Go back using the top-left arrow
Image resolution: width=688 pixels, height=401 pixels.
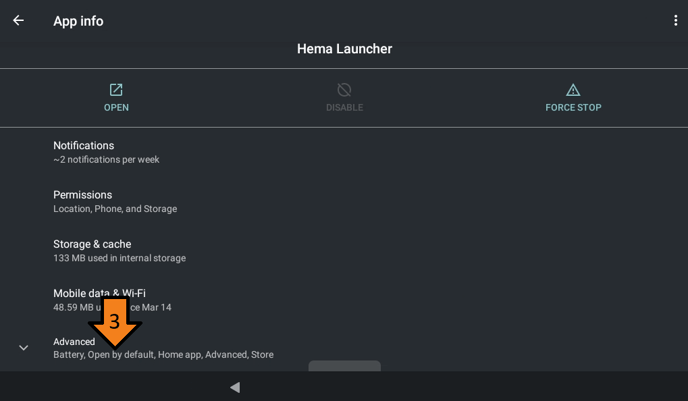tap(18, 20)
